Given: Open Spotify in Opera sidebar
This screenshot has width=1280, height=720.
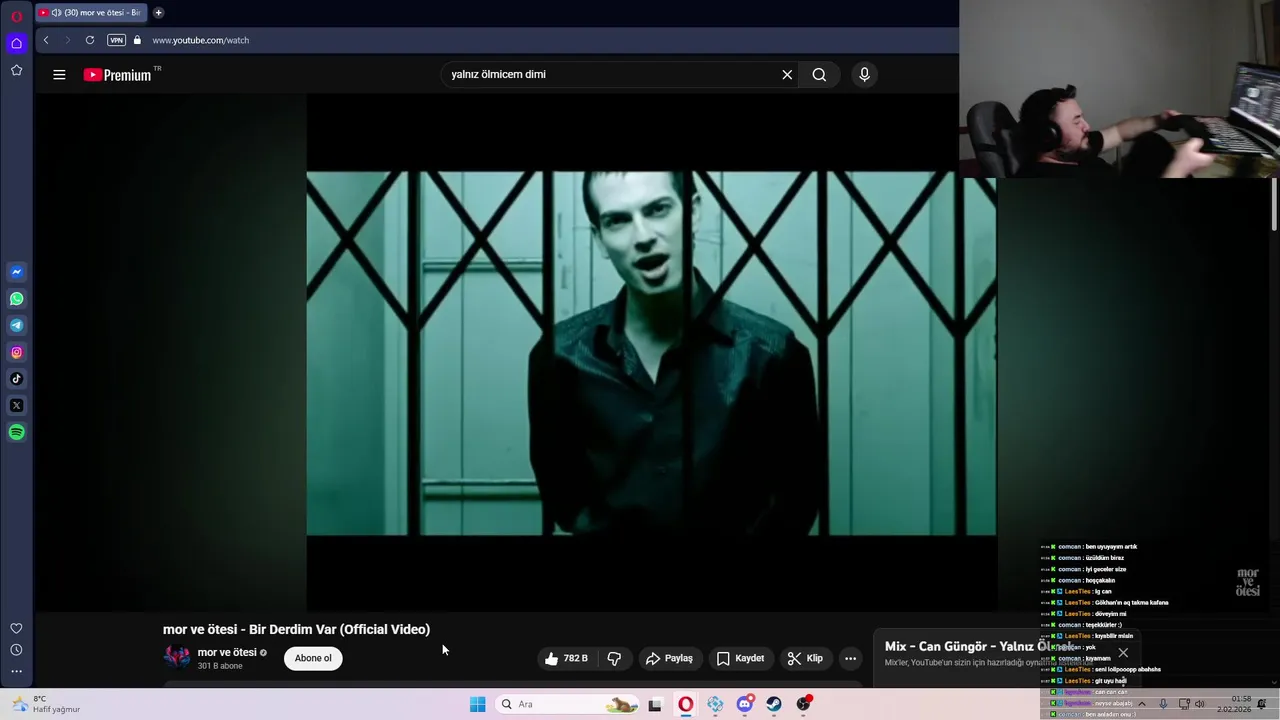Looking at the screenshot, I should pyautogui.click(x=16, y=432).
